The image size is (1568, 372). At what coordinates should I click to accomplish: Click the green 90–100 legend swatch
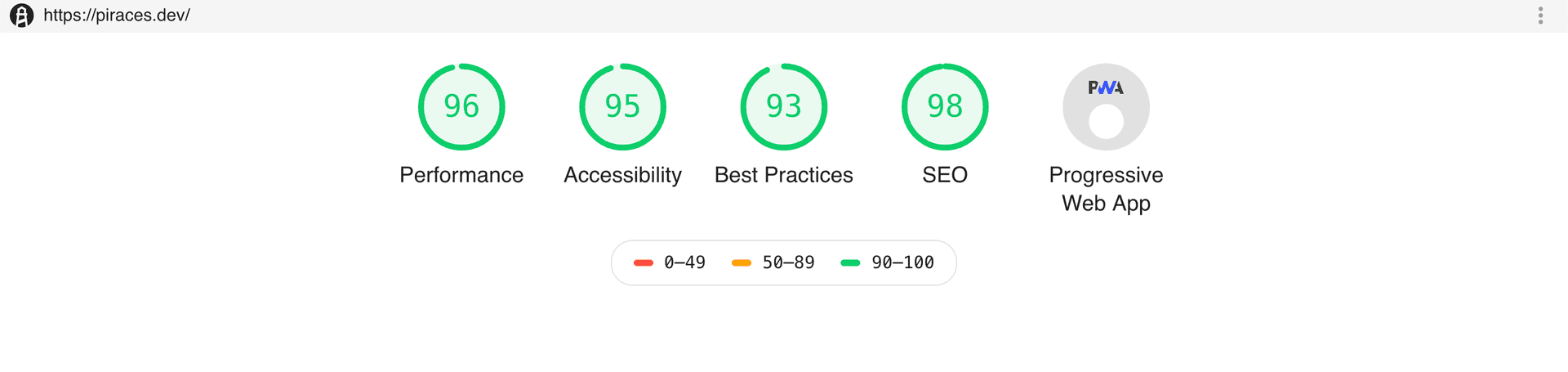point(850,262)
